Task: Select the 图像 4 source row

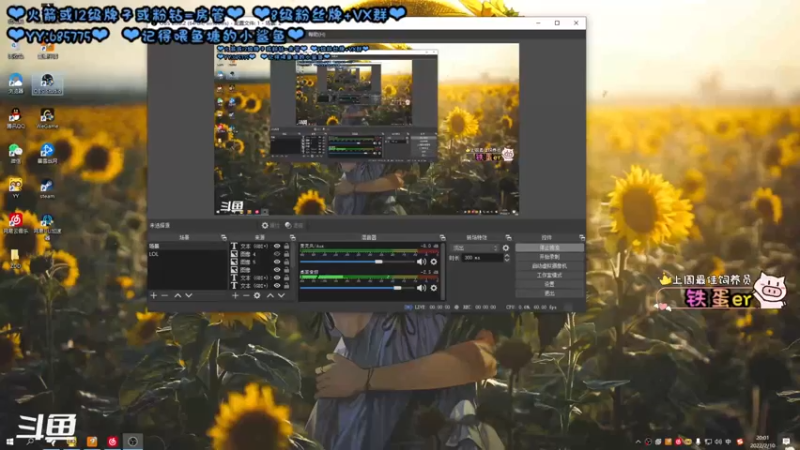Action: click(x=261, y=254)
